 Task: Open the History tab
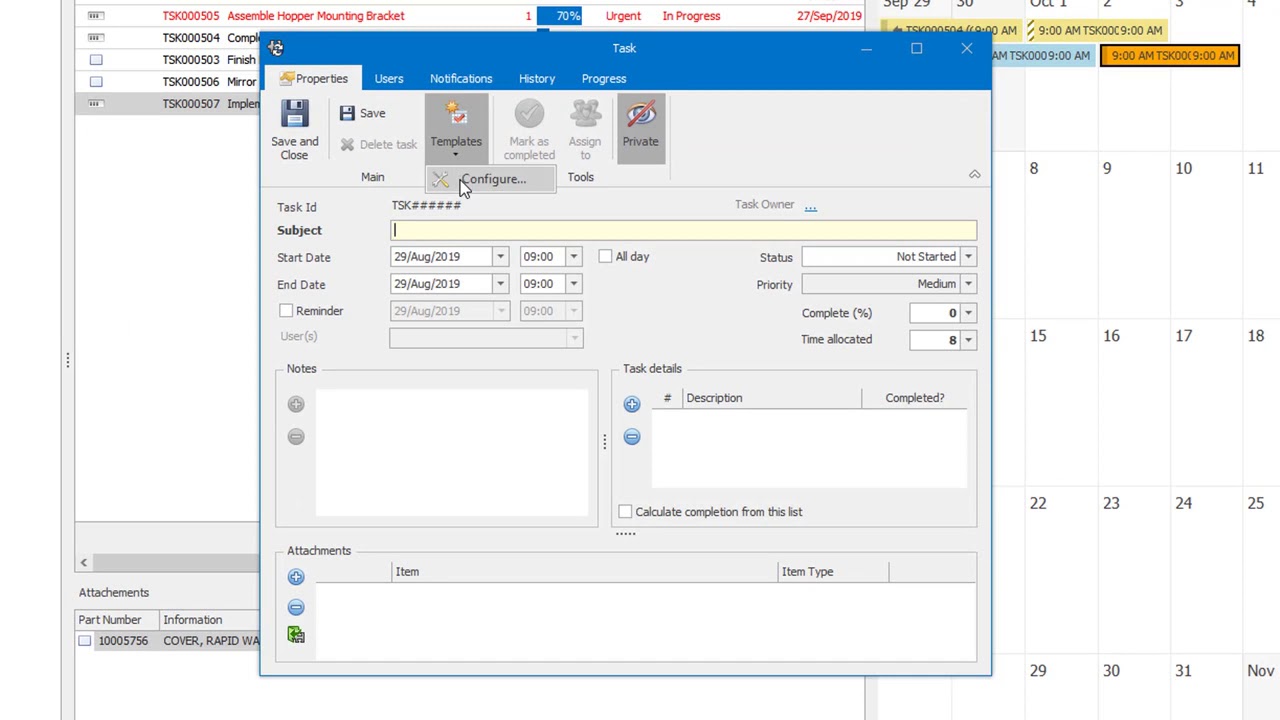tap(537, 79)
